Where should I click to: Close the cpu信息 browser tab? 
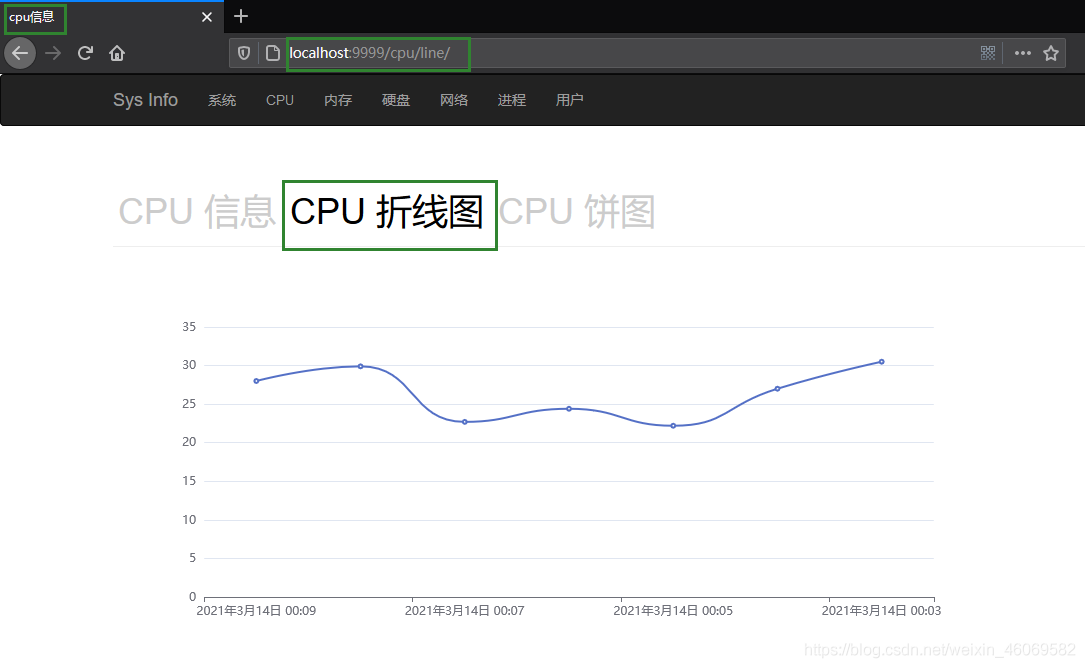[x=207, y=17]
